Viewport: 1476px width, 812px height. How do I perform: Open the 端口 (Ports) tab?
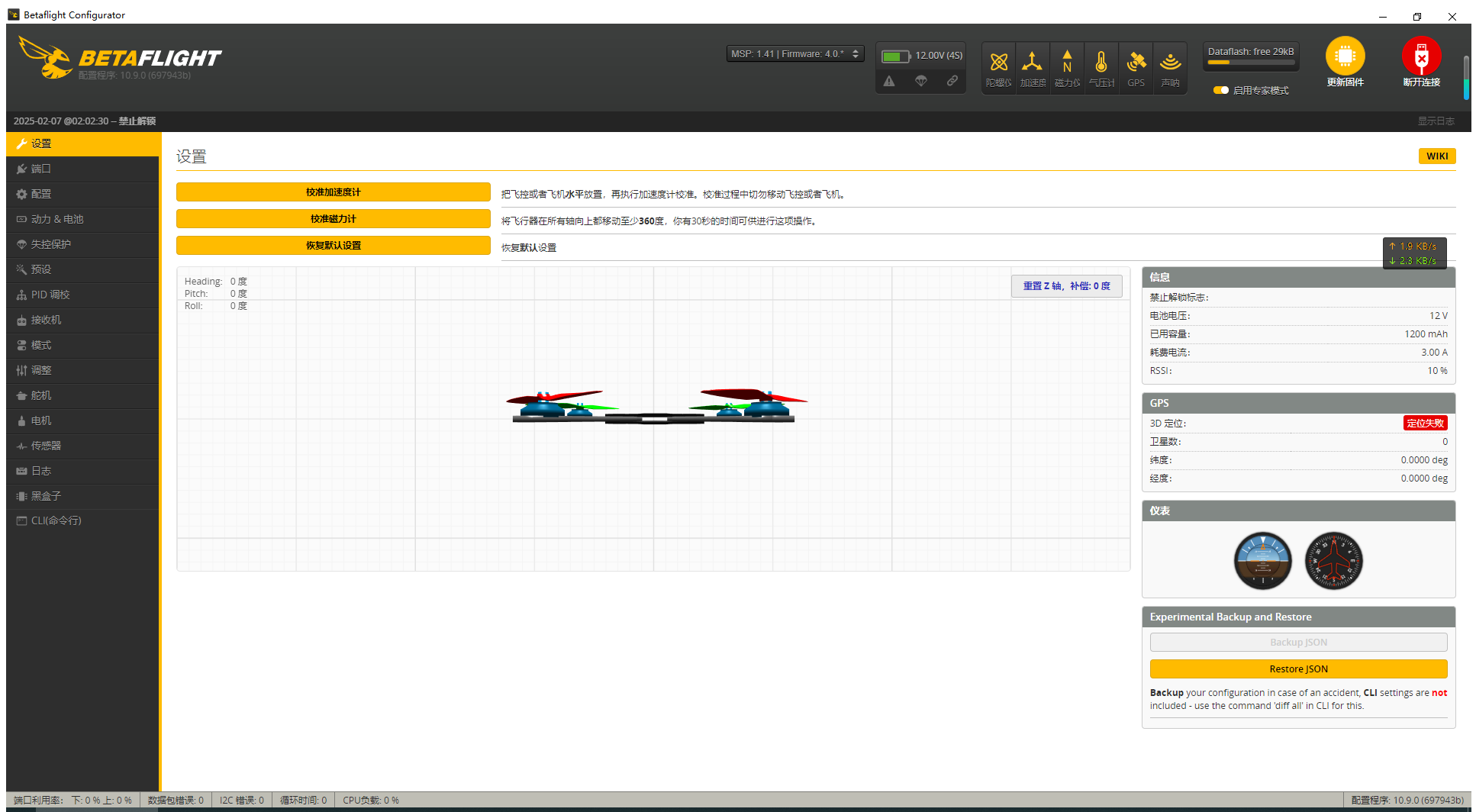click(x=82, y=169)
